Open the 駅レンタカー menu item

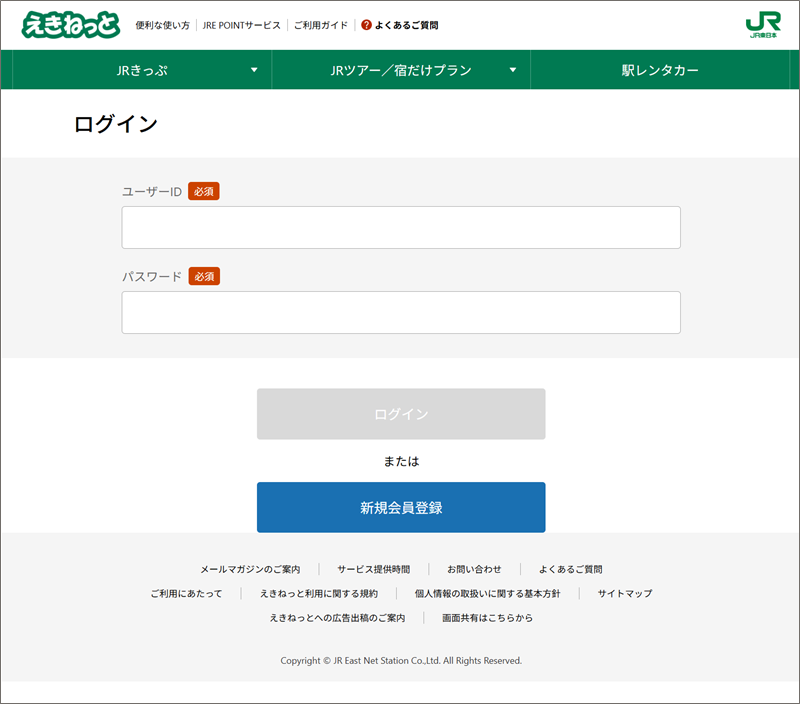[659, 70]
